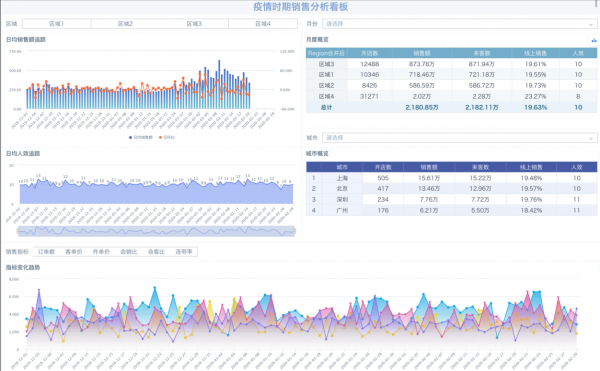600x371 pixels.
Task: Click the chart icon beside 月度概览
Action: pyautogui.click(x=593, y=40)
